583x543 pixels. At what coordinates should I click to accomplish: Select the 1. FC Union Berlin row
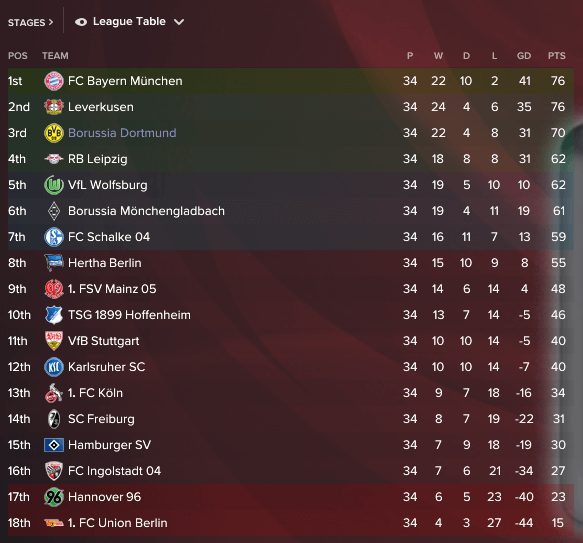[291, 523]
